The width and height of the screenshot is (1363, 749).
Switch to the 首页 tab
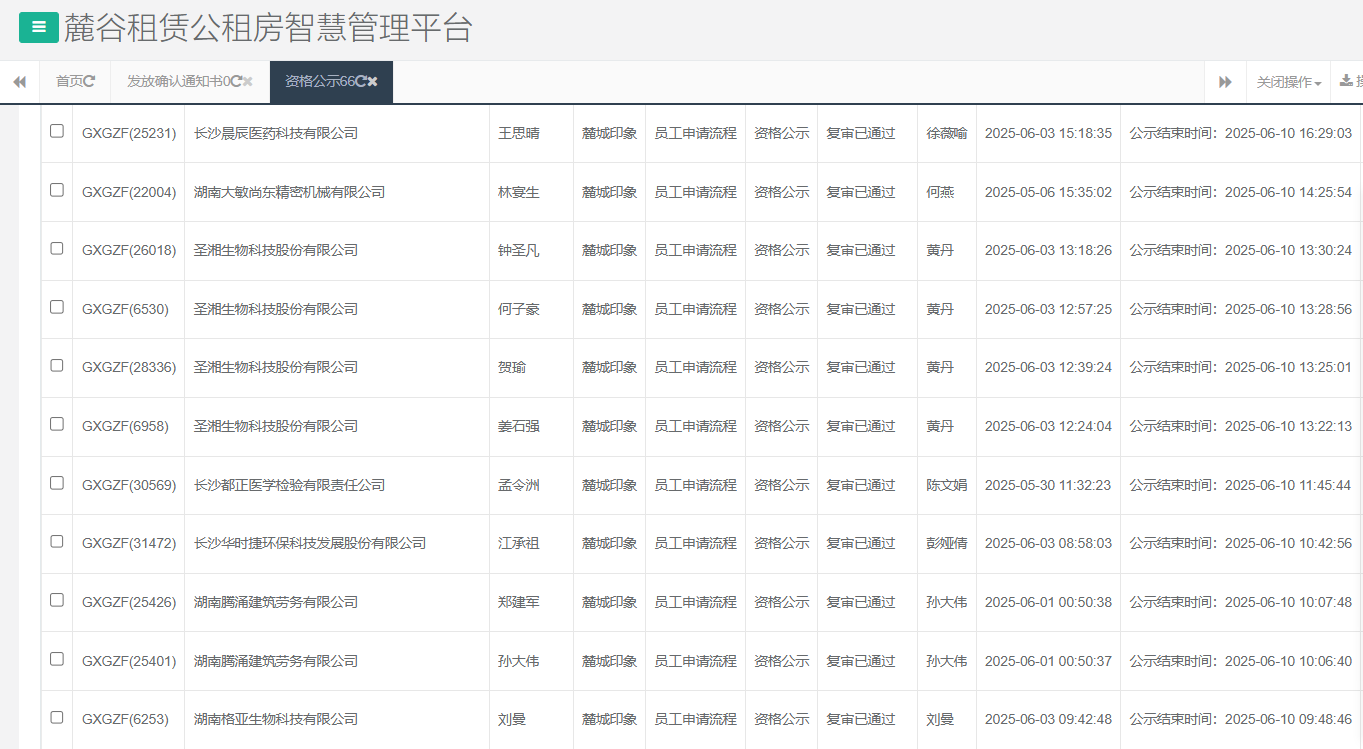[69, 82]
